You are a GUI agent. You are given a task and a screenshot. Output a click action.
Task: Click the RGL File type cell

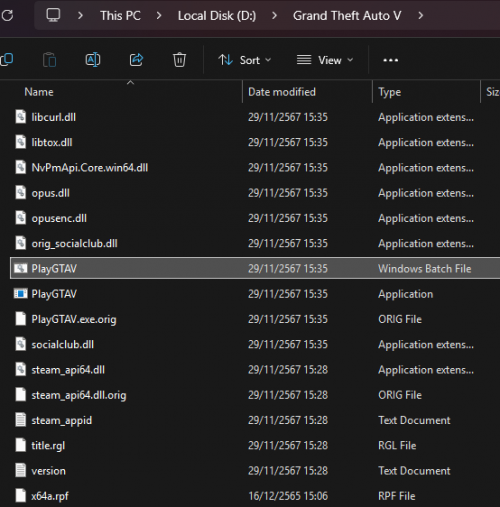pos(397,446)
